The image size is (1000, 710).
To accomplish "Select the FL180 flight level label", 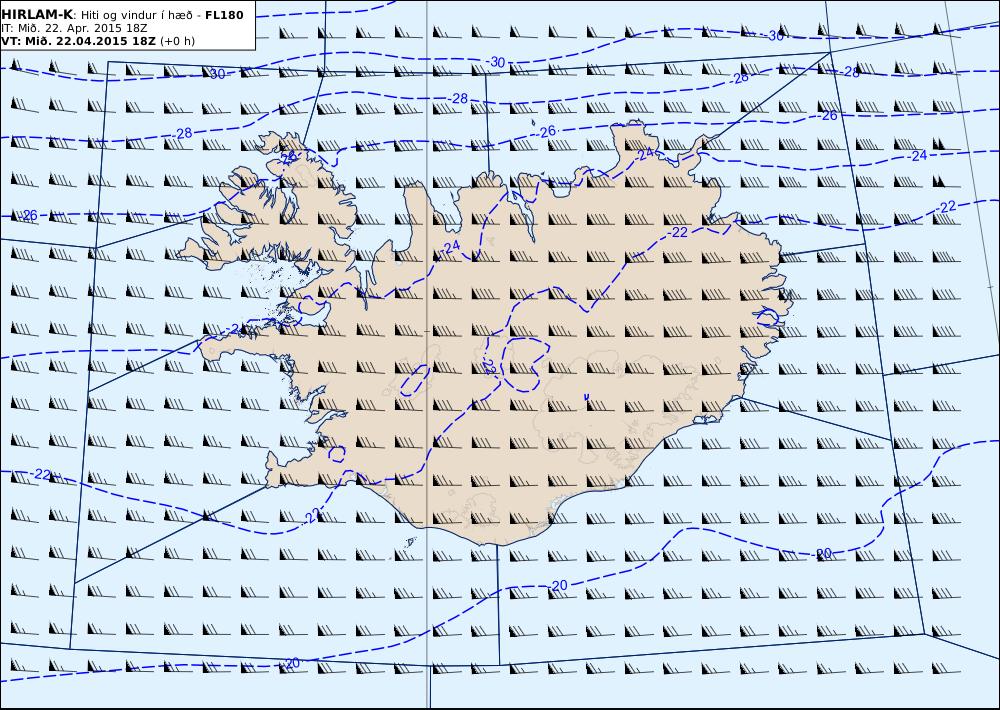I will [x=224, y=15].
